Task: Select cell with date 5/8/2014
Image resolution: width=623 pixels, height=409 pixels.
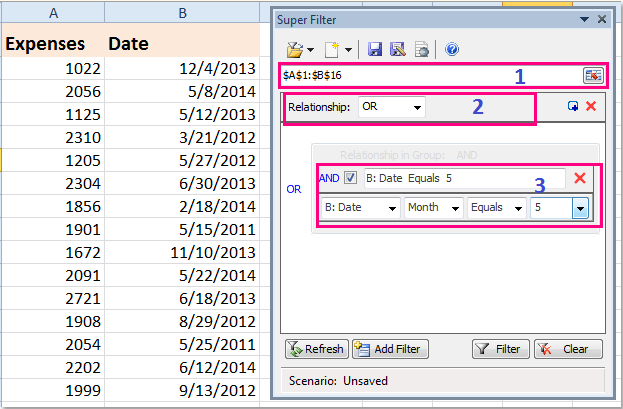Action: coord(182,91)
